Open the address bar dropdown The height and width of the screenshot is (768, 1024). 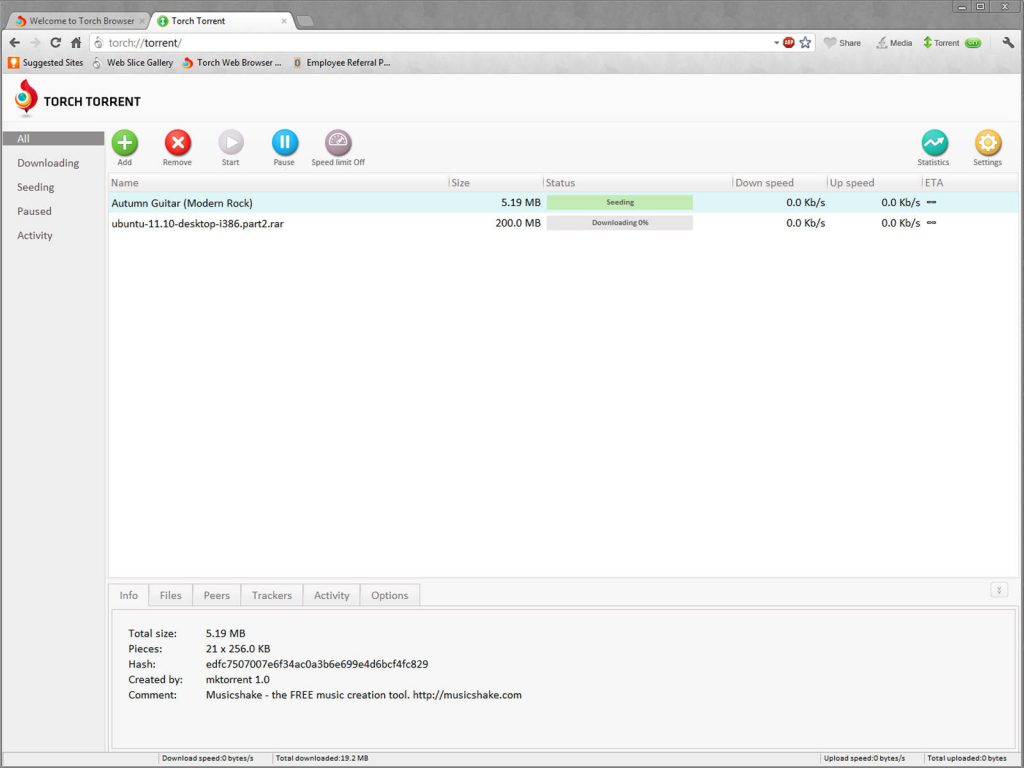[774, 43]
